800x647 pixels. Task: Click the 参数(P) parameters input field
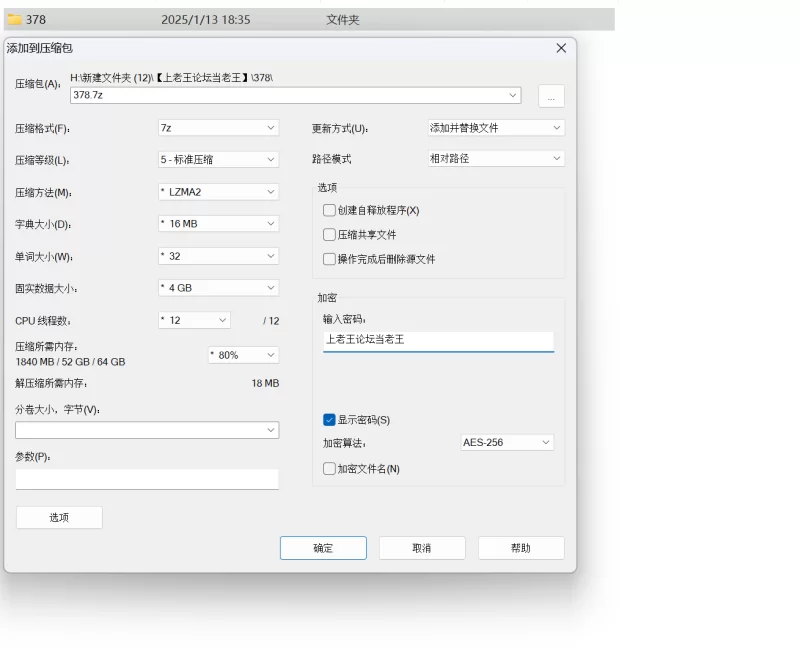147,479
